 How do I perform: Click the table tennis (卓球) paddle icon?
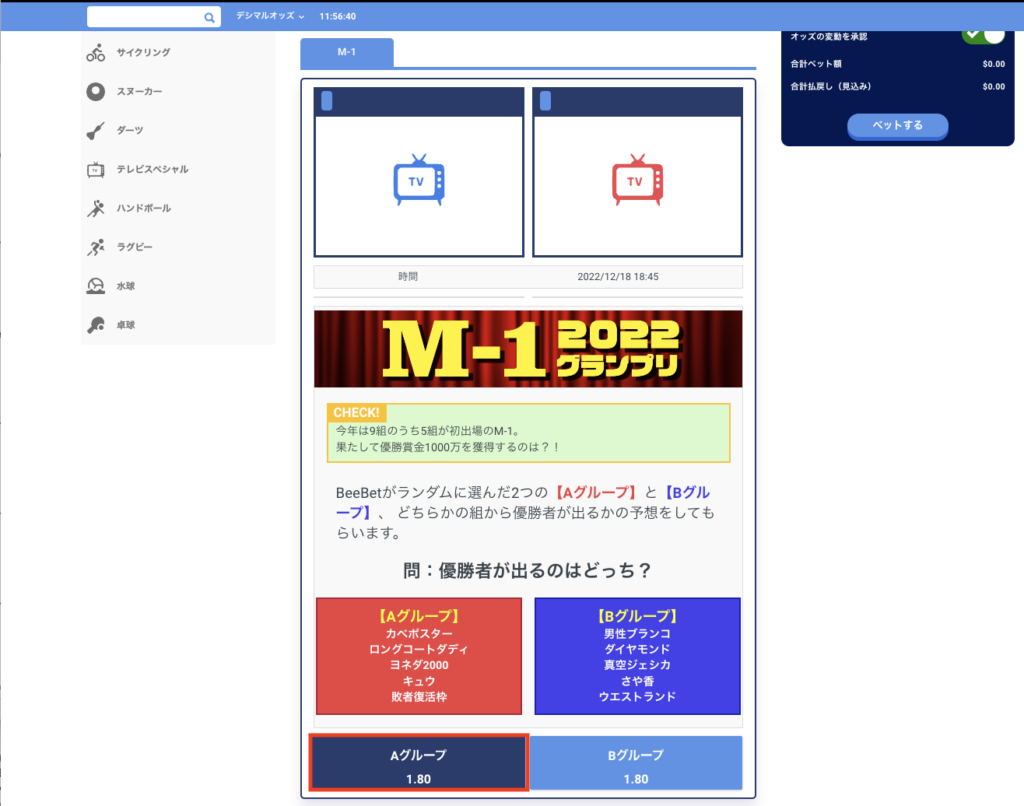(x=95, y=325)
